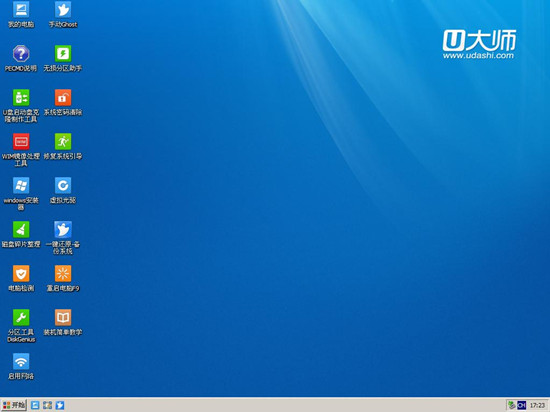Open the 我的电脑 desktop icon

[x=21, y=9]
